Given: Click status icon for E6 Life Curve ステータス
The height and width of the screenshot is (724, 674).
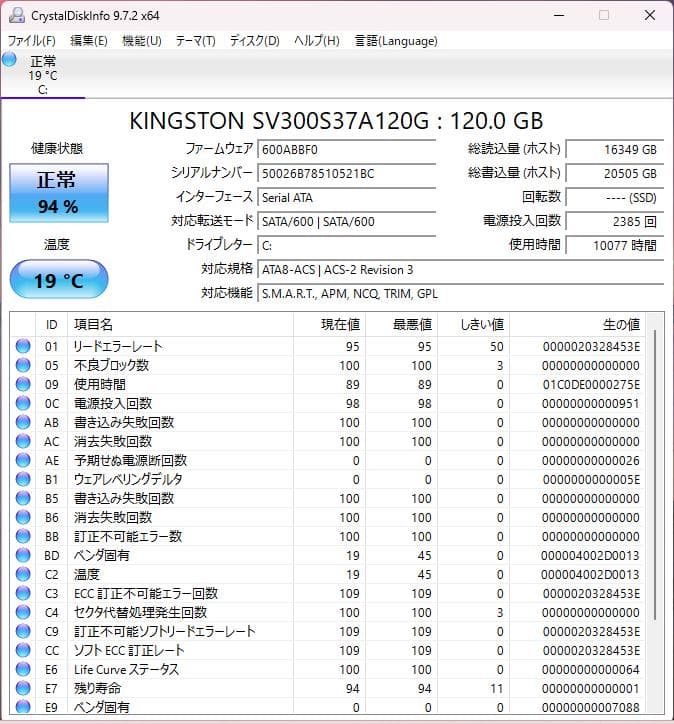Looking at the screenshot, I should click(x=23, y=669).
